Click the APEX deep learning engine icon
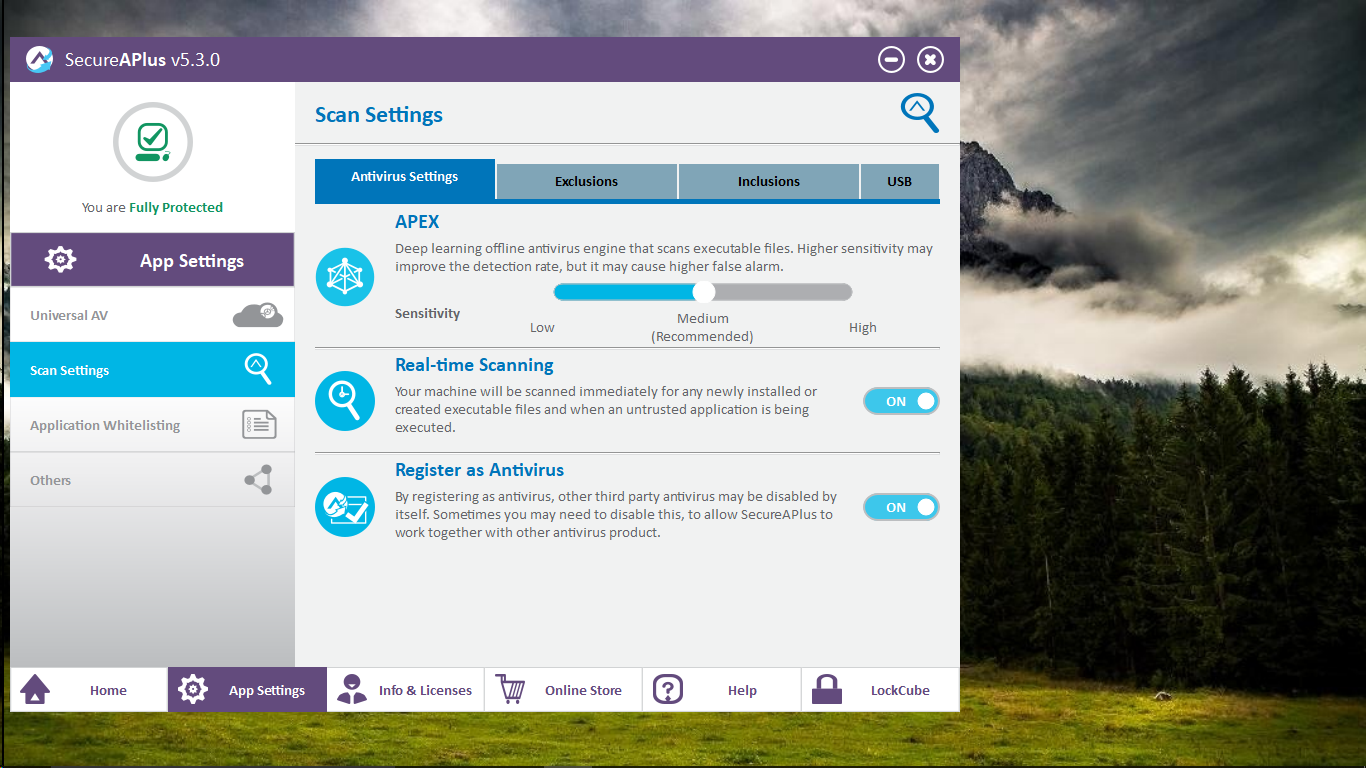The width and height of the screenshot is (1366, 768). click(x=345, y=277)
